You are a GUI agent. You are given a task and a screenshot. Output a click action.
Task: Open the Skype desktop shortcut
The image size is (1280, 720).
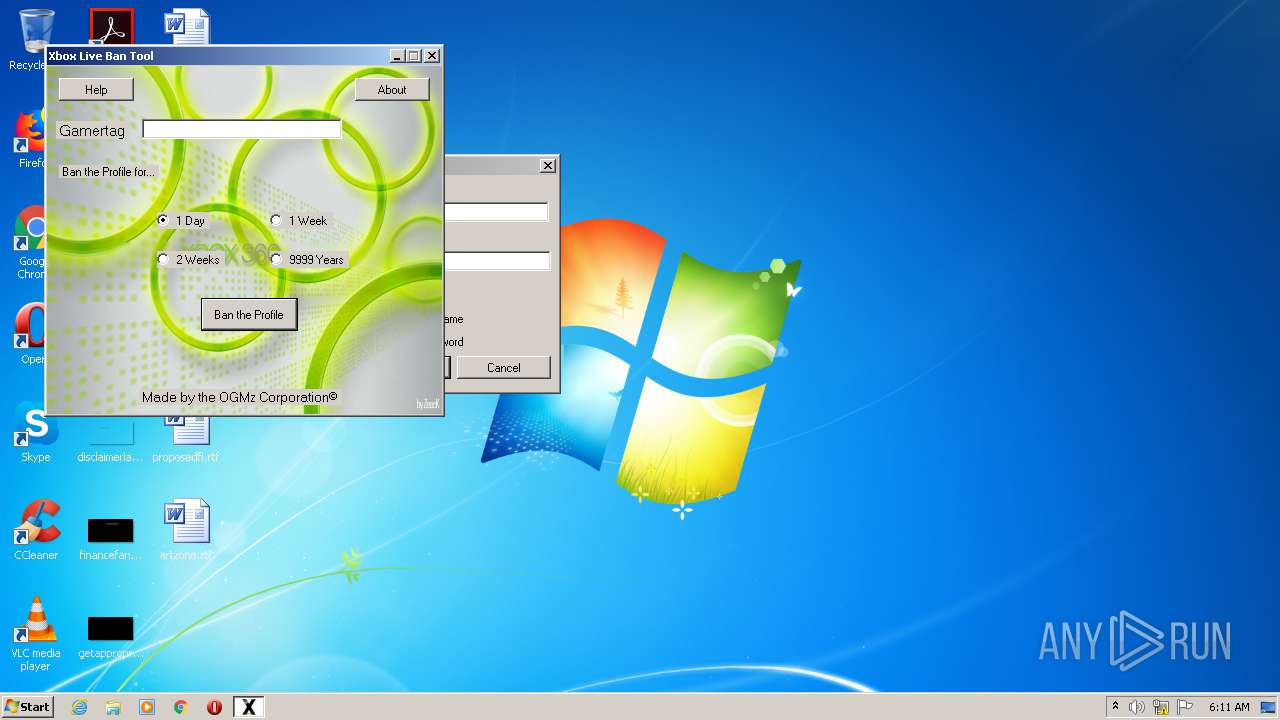coord(35,433)
